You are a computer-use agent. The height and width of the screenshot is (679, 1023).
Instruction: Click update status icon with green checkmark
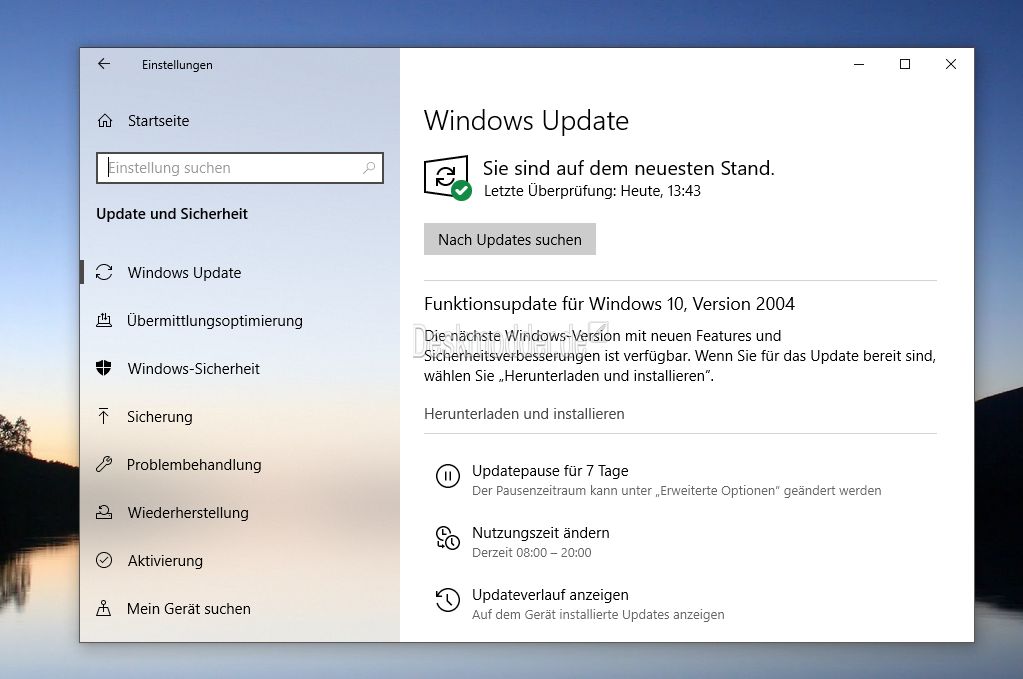coord(448,177)
